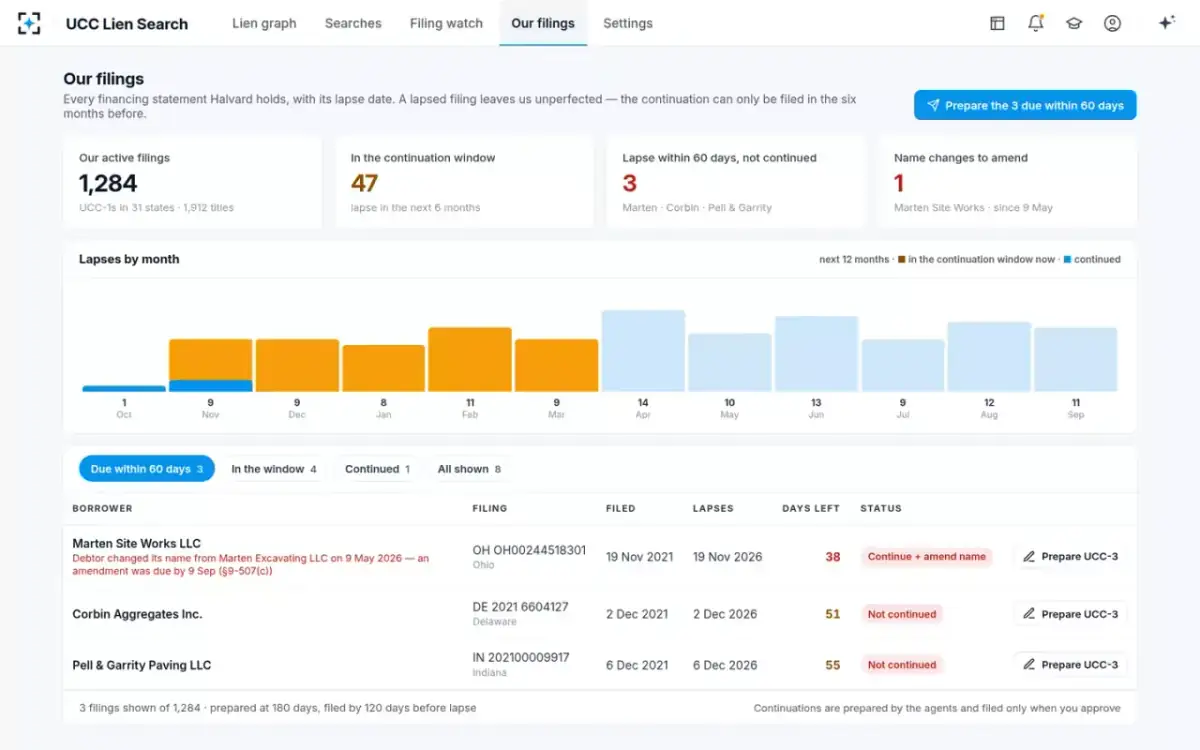Click the paper plane icon on the Prepare button
Image resolution: width=1200 pixels, height=750 pixels.
[933, 106]
